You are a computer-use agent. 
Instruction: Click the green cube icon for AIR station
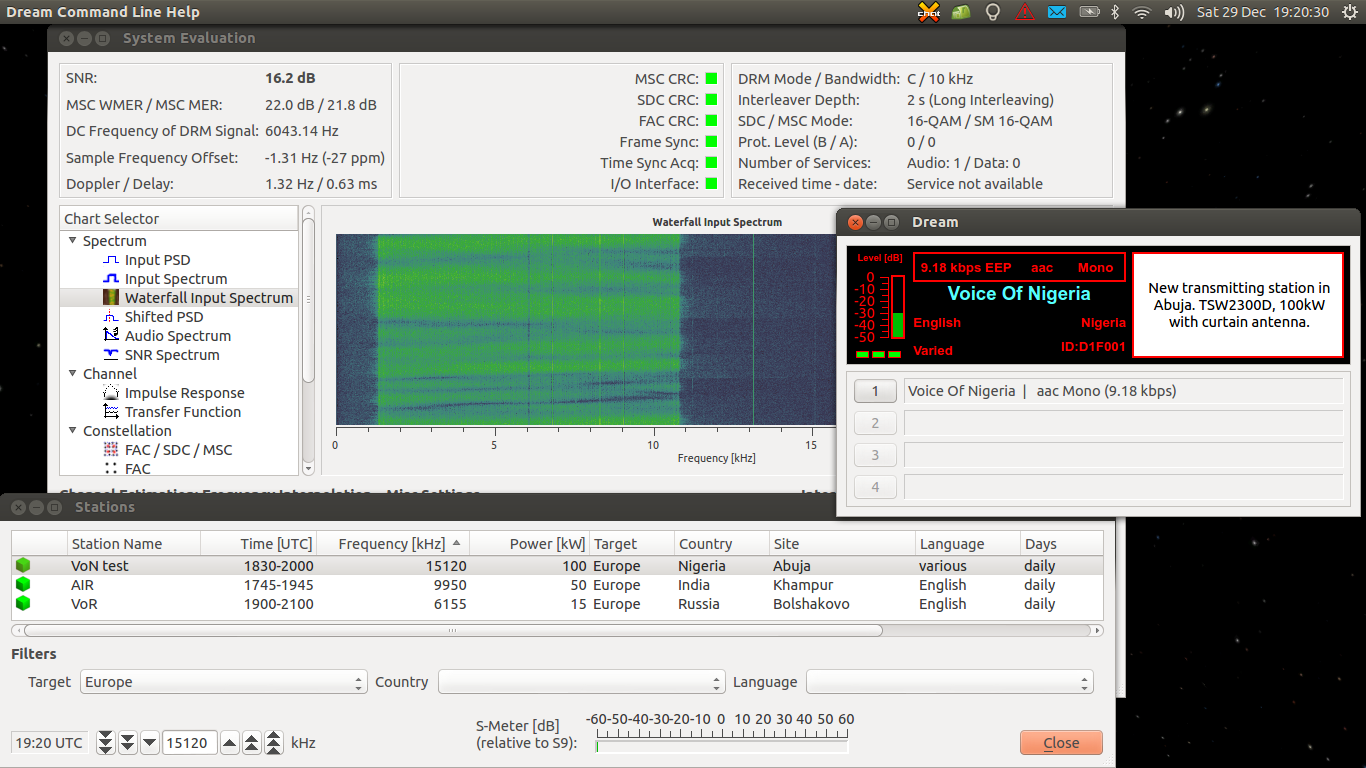pyautogui.click(x=23, y=584)
